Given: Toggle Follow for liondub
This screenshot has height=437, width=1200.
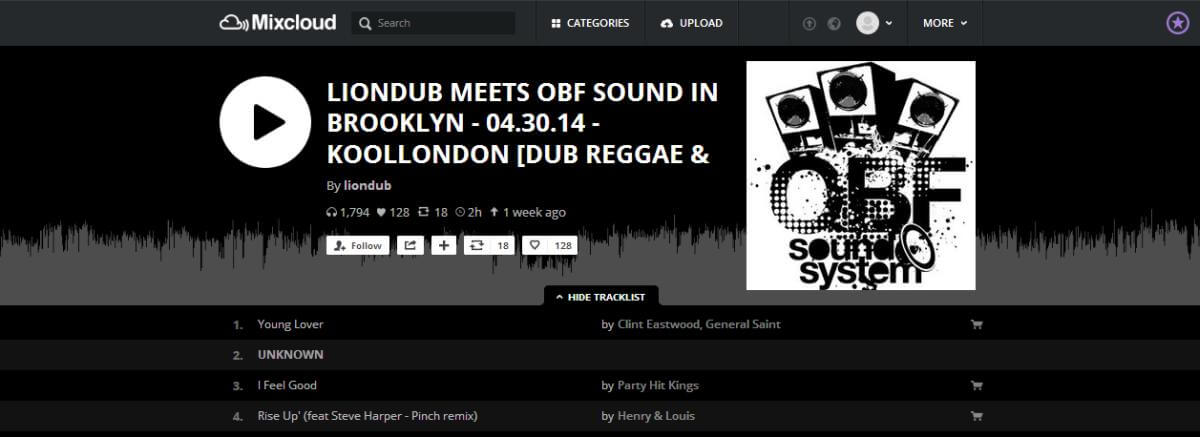Looking at the screenshot, I should pyautogui.click(x=358, y=245).
